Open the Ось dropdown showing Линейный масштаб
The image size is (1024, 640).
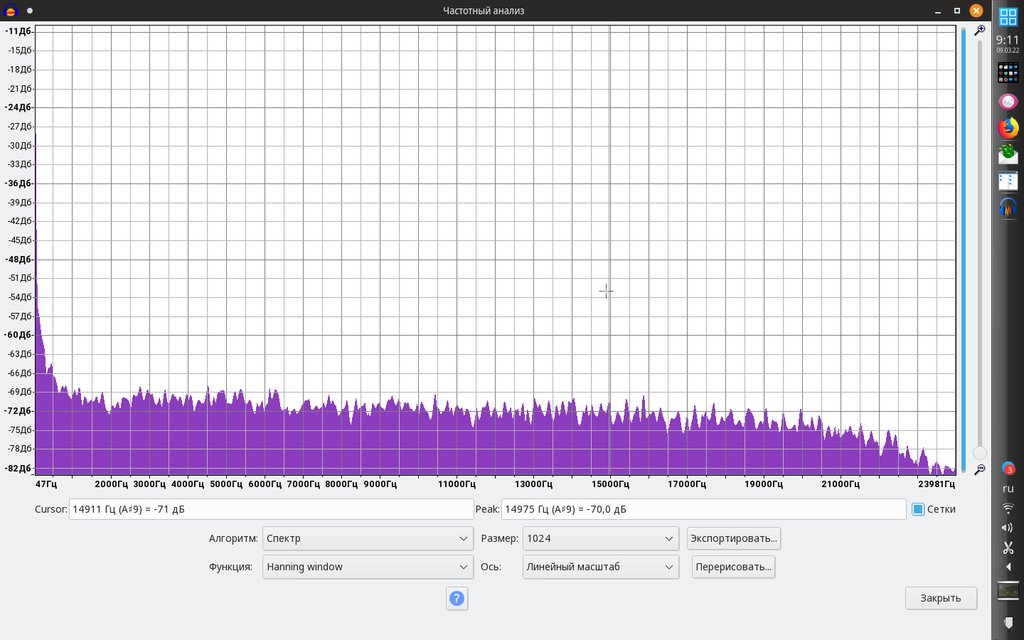pos(601,567)
